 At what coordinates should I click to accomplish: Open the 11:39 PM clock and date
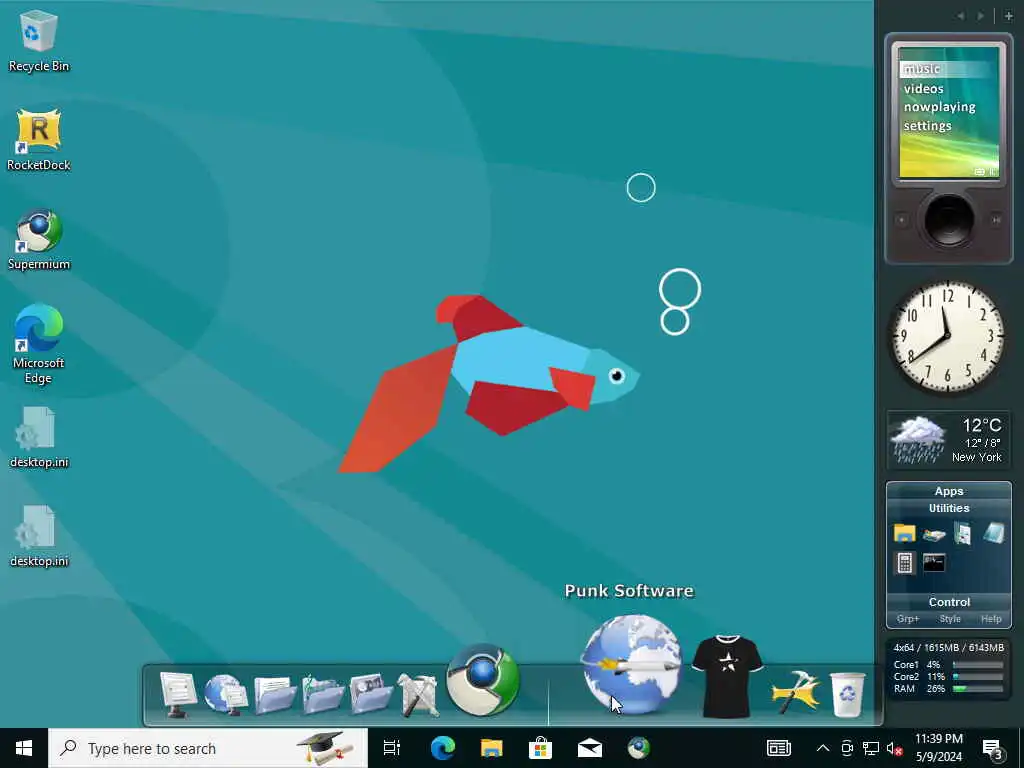point(938,748)
